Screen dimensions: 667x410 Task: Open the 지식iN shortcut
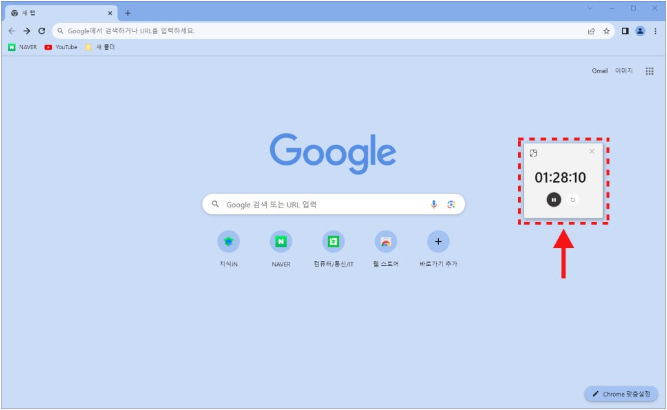coord(229,241)
